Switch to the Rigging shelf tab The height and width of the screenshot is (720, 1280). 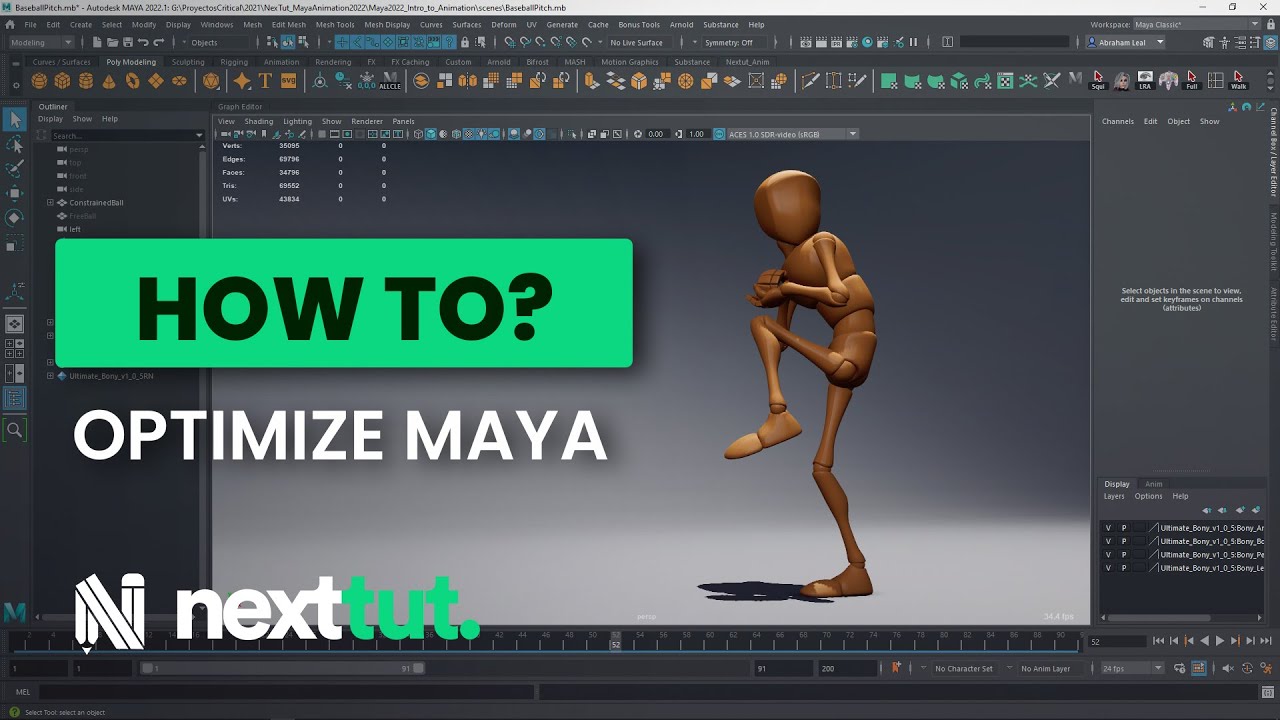coord(234,62)
